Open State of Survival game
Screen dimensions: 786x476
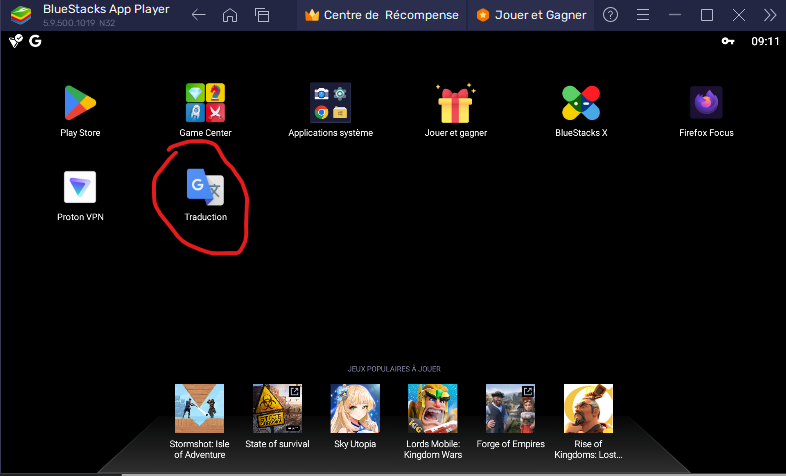[277, 408]
